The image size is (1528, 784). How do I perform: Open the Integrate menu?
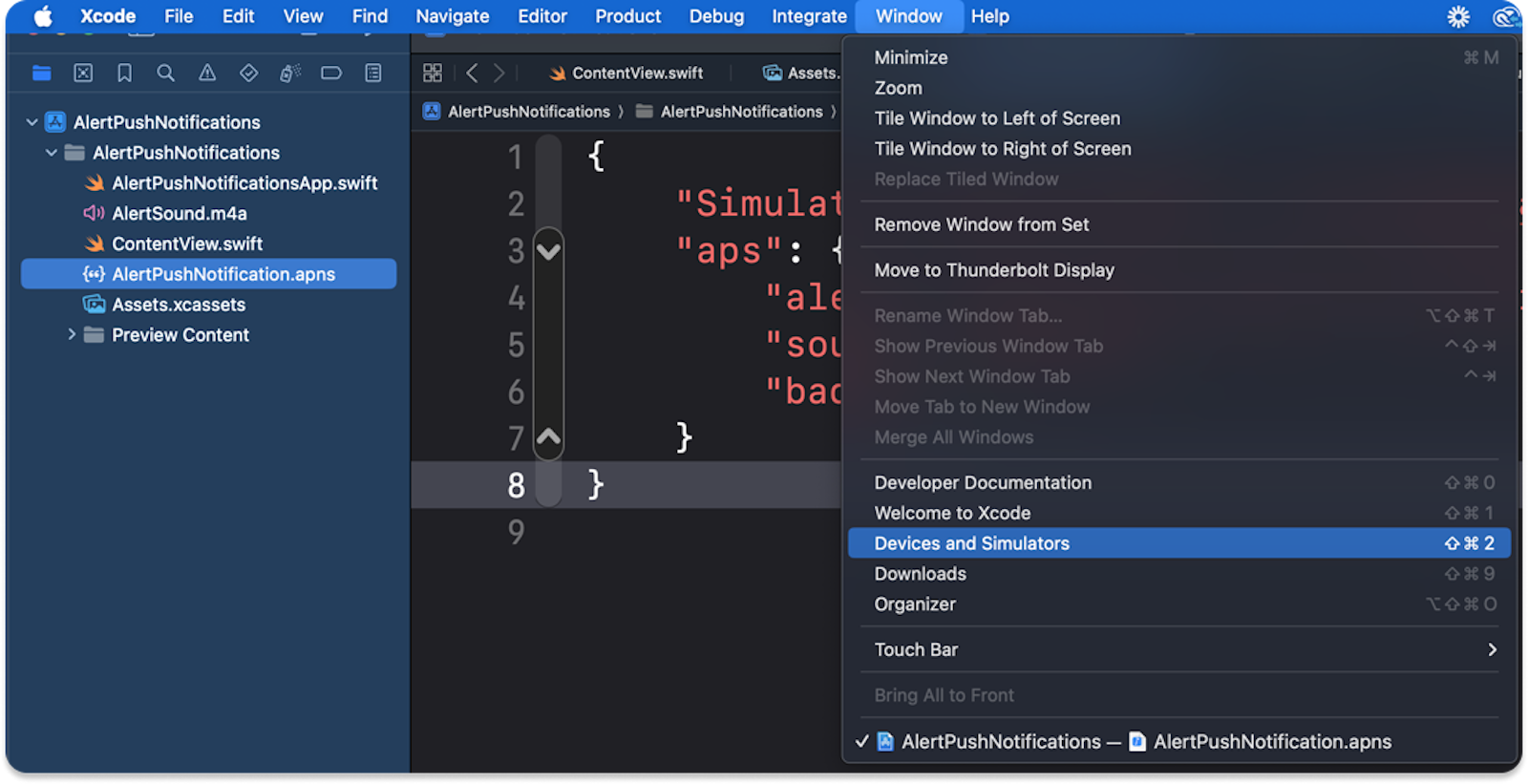(809, 16)
